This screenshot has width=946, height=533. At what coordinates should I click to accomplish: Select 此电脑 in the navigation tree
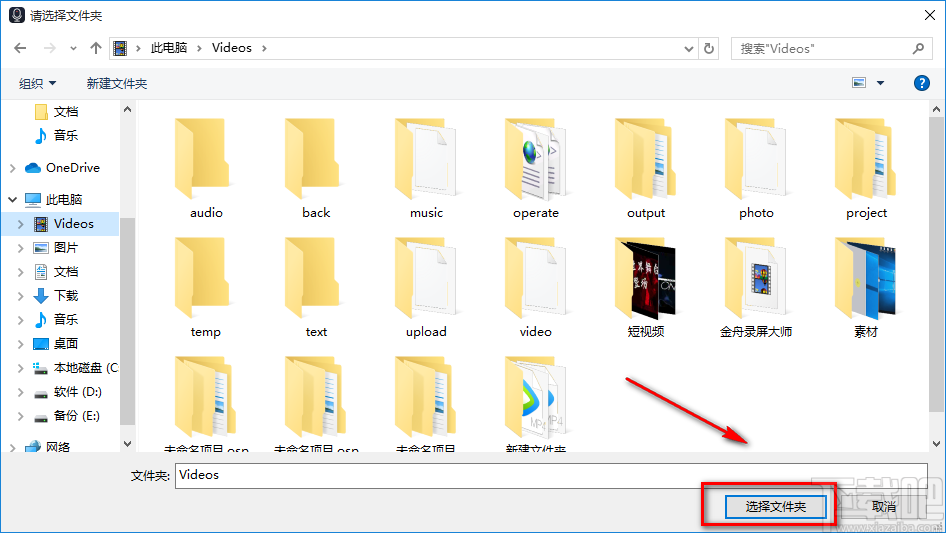54,199
